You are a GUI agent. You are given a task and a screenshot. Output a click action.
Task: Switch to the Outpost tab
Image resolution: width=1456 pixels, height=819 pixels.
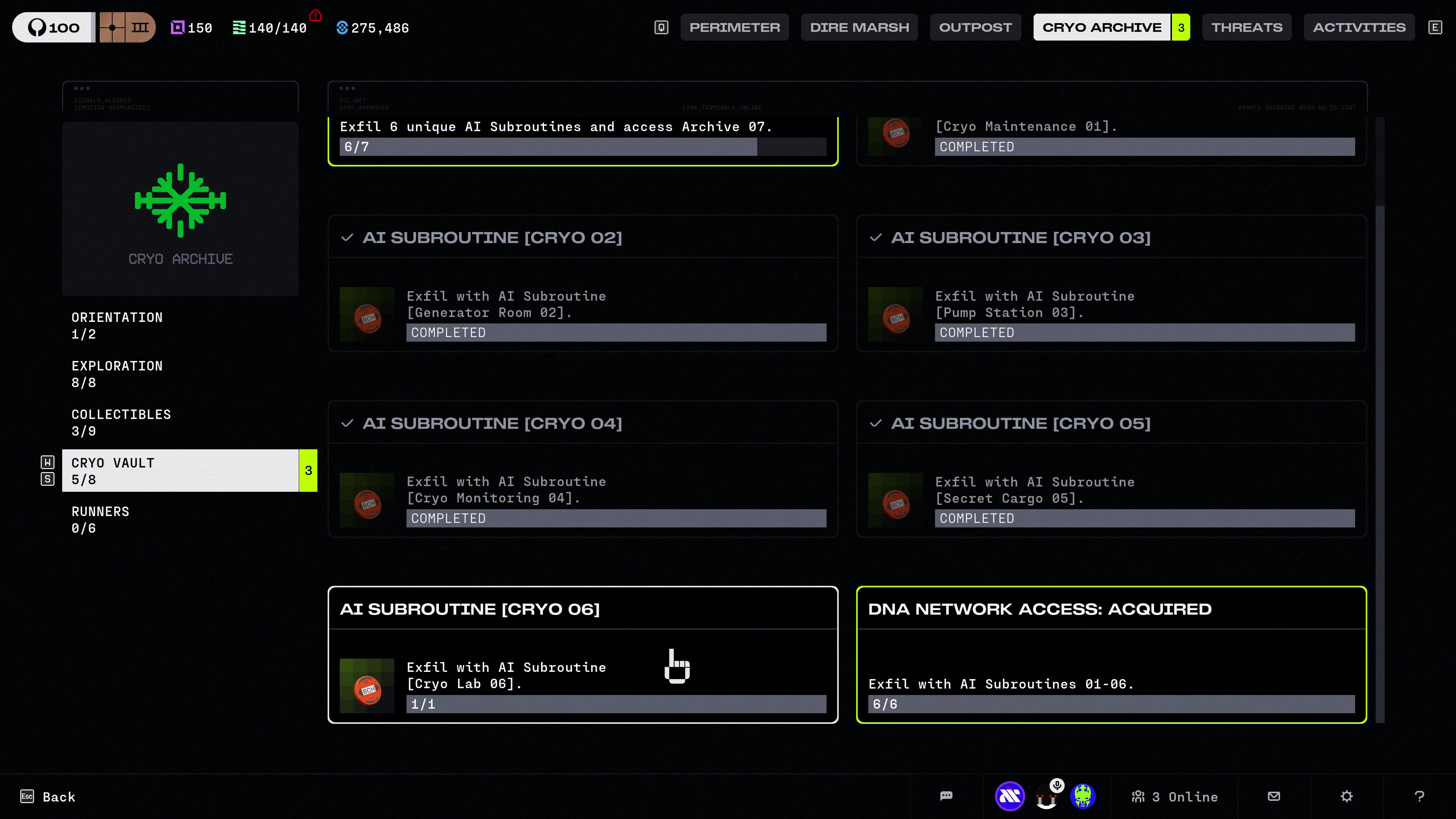click(x=976, y=27)
